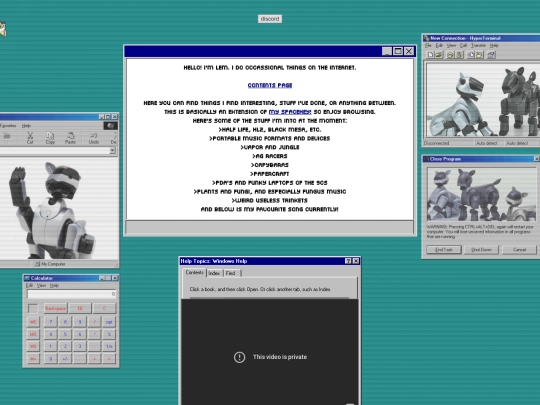The image size is (540, 405).
Task: Click the 1/x reciprocal button in Calculator
Action: tap(109, 346)
